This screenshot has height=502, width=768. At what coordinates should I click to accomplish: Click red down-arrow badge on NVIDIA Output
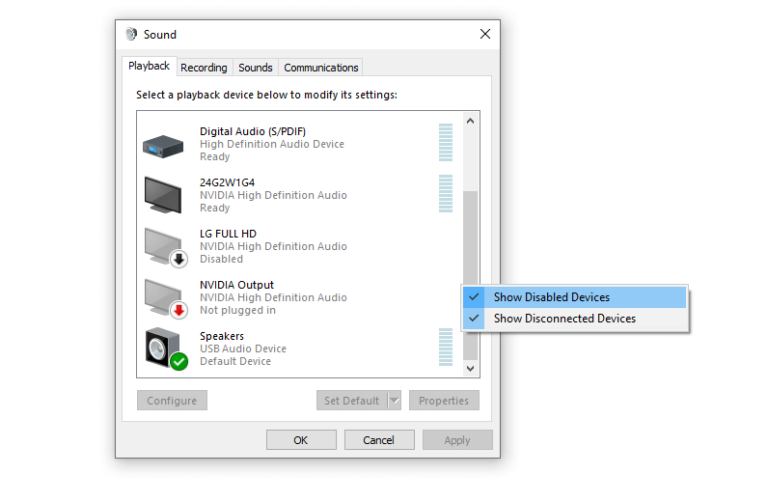pos(179,310)
